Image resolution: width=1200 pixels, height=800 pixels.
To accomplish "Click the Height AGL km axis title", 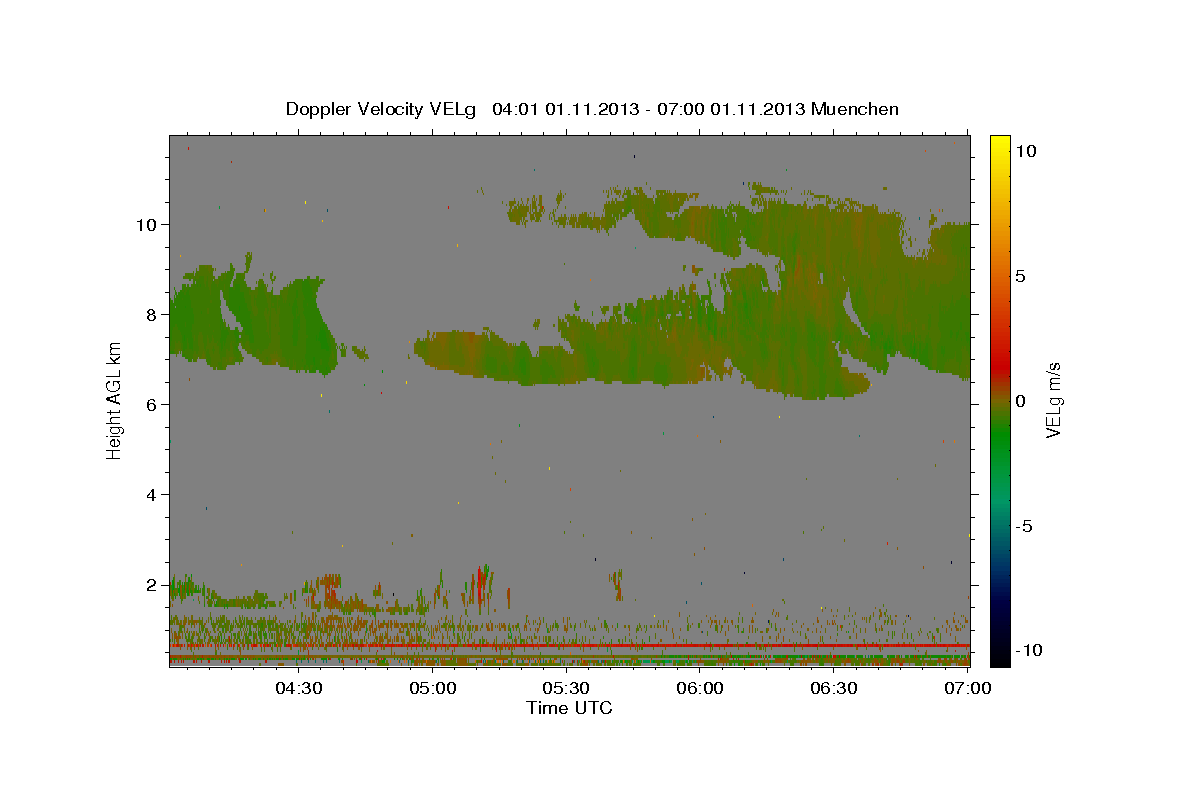I will click(115, 401).
